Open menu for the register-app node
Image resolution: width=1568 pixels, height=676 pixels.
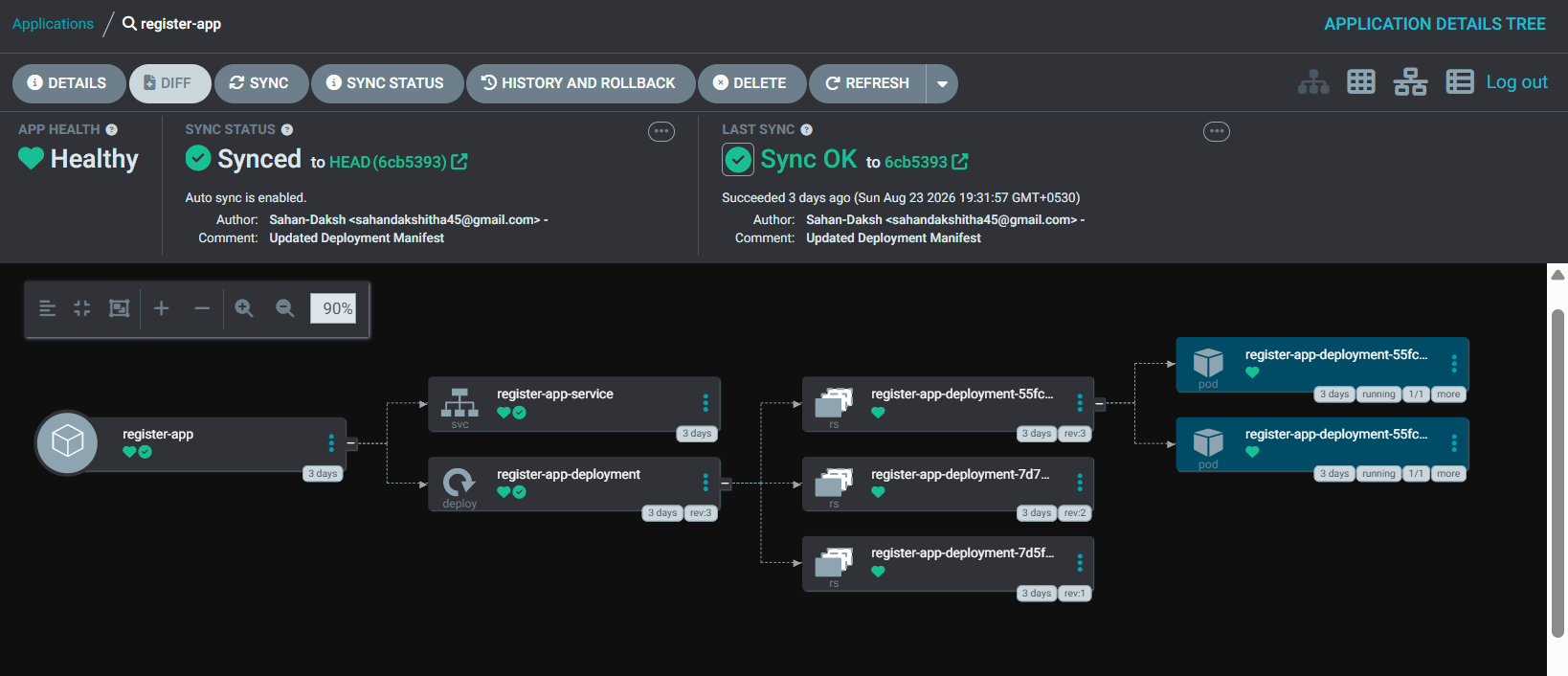point(331,442)
